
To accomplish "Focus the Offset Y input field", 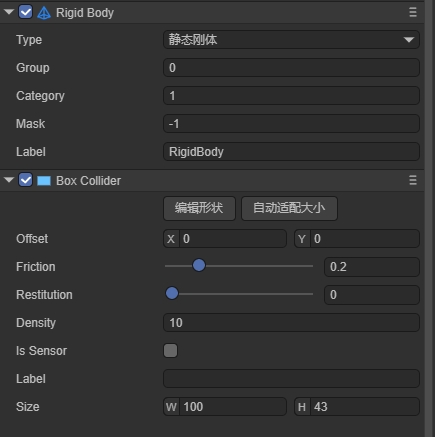I will [357, 238].
